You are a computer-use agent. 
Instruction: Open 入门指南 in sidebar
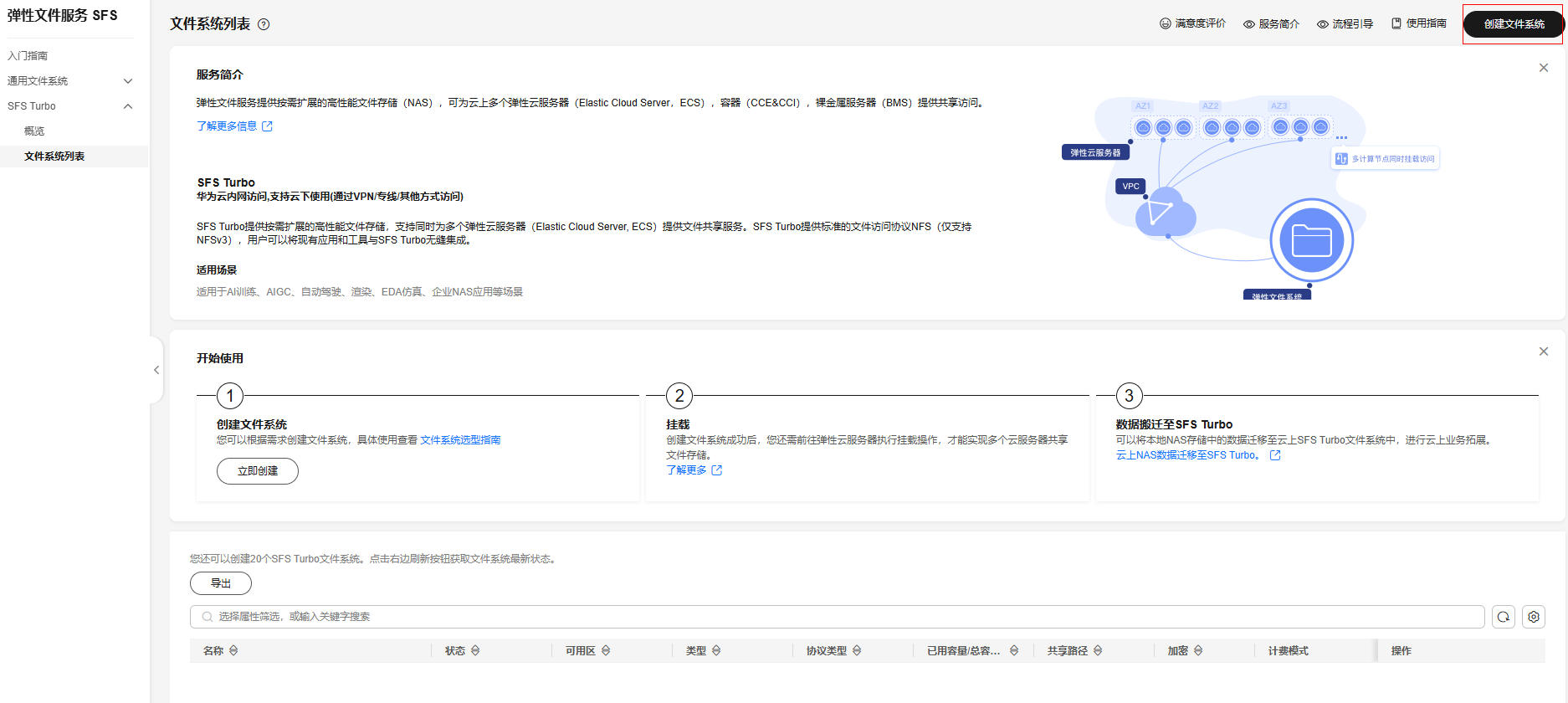pyautogui.click(x=28, y=56)
